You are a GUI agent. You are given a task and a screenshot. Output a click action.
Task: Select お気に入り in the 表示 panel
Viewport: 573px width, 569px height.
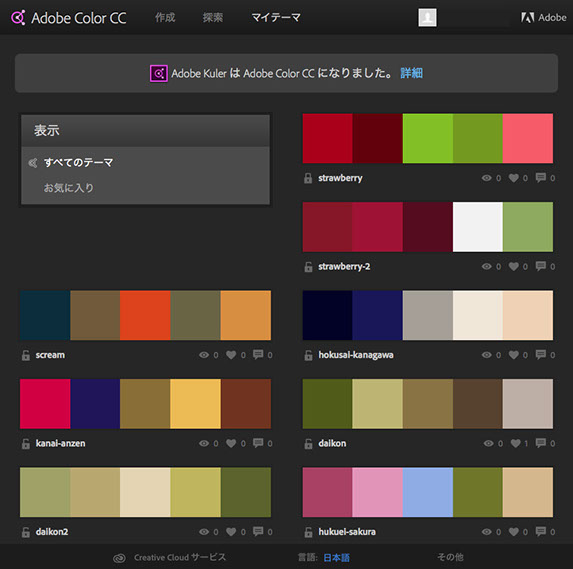(69, 188)
